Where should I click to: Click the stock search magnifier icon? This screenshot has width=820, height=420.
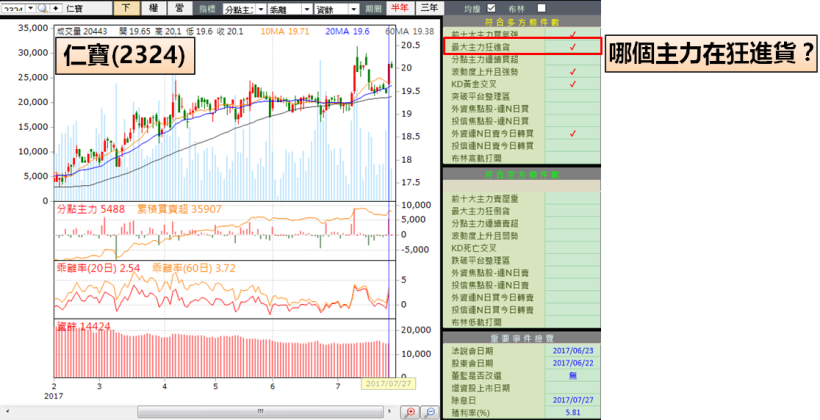pyautogui.click(x=43, y=8)
